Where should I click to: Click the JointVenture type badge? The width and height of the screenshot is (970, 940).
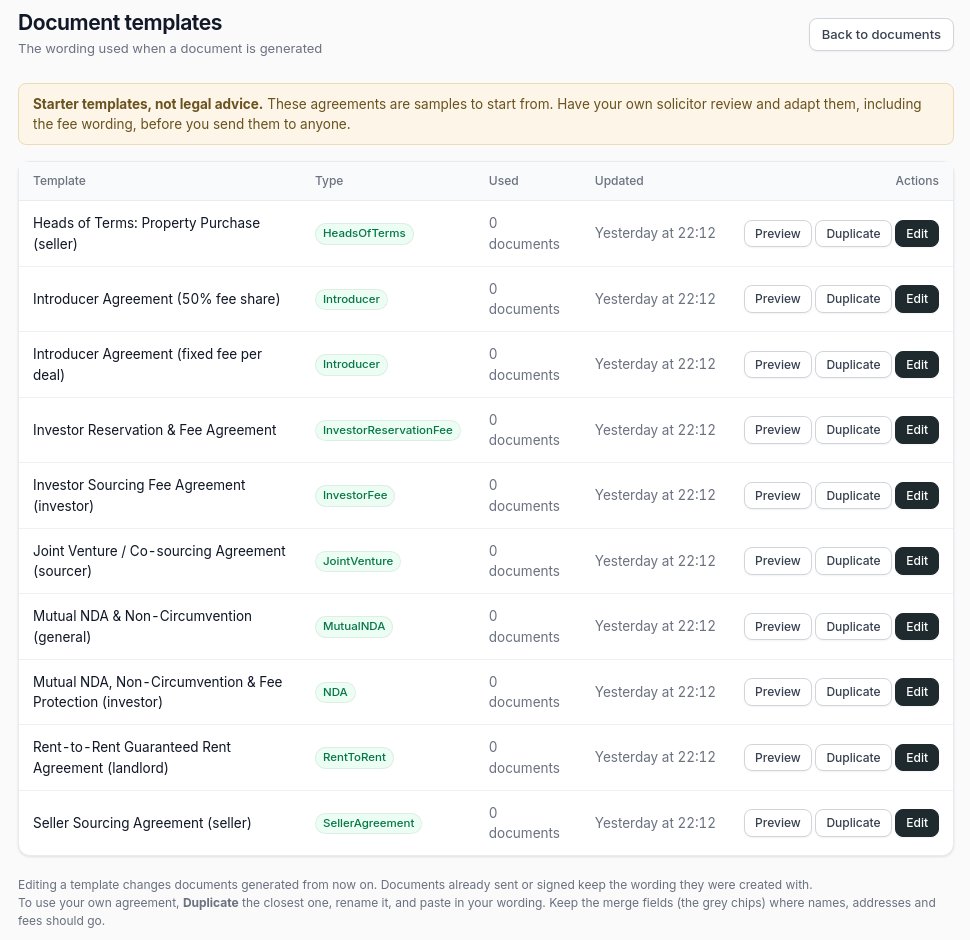click(358, 561)
